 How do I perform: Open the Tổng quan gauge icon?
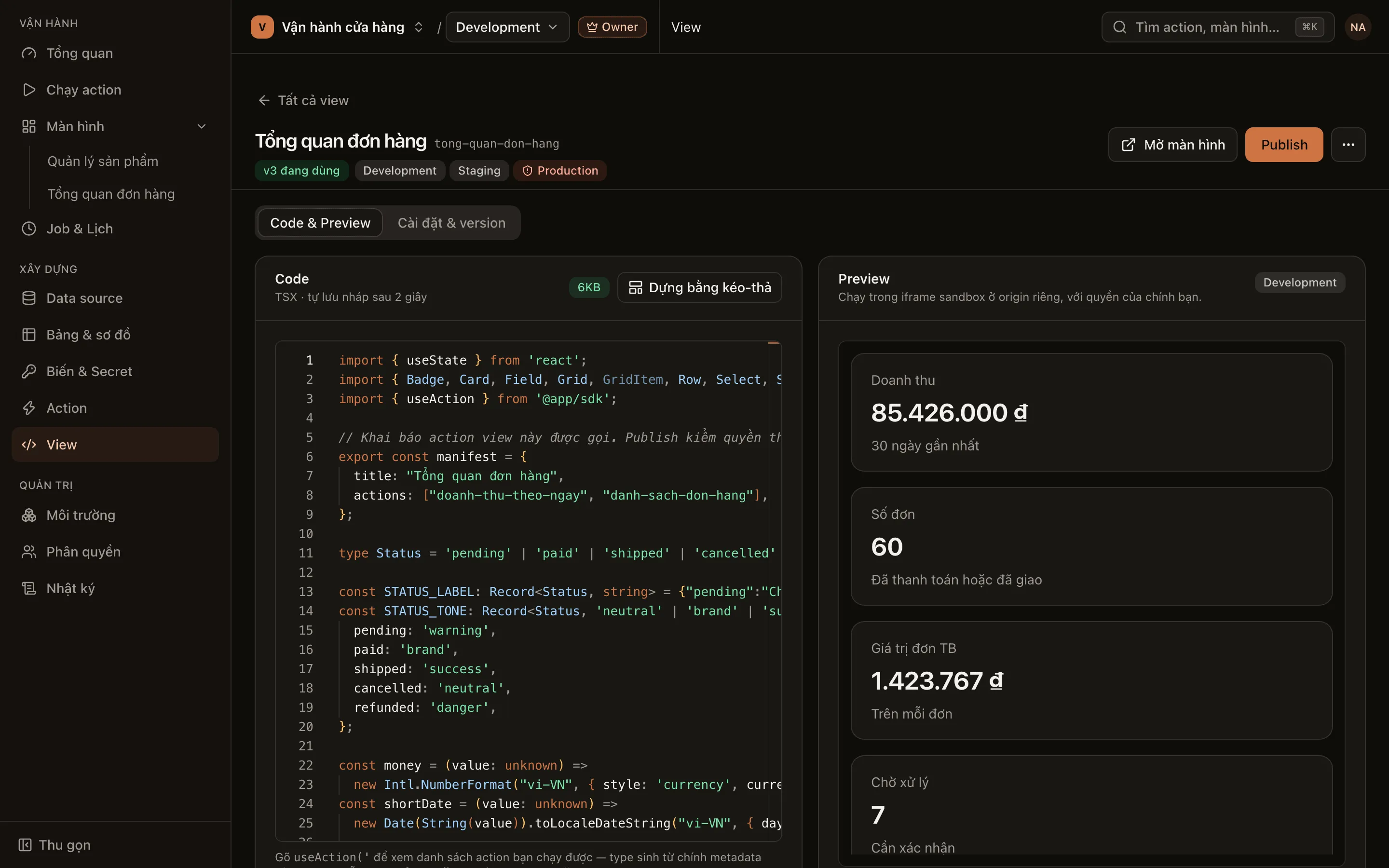[29, 54]
